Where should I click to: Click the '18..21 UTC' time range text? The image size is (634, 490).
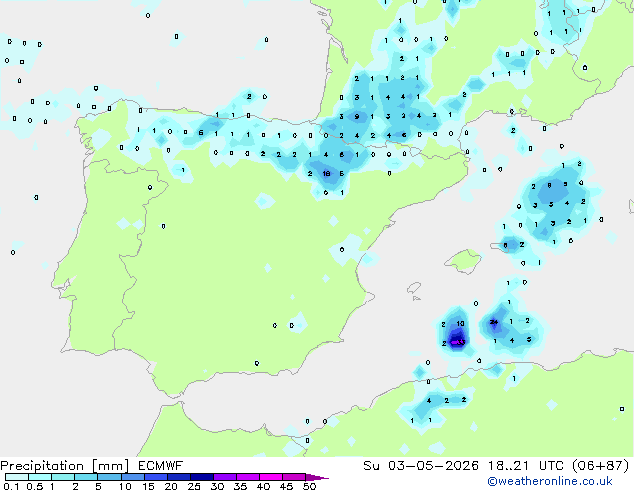[526, 466]
